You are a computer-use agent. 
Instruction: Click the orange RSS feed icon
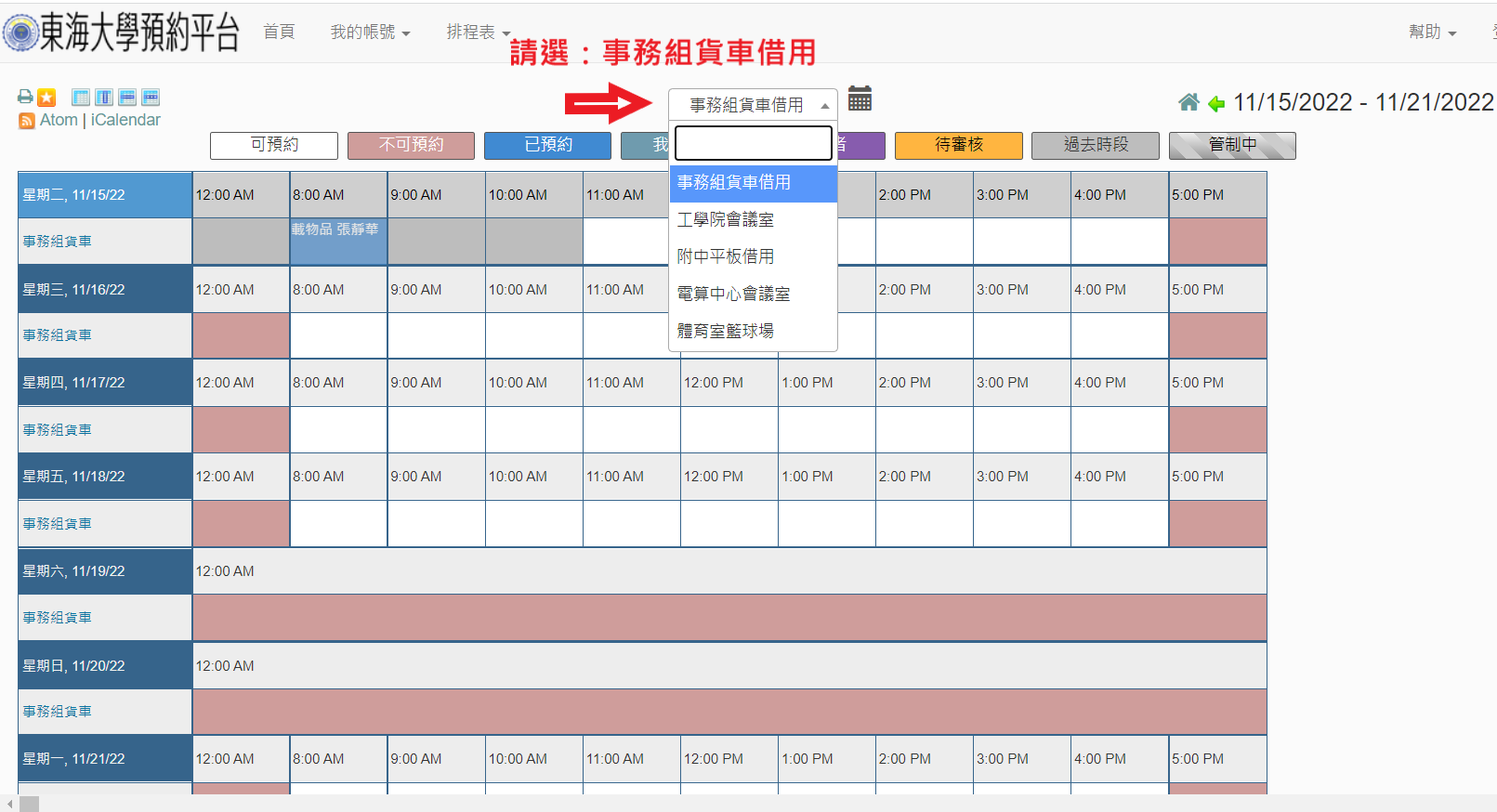27,121
